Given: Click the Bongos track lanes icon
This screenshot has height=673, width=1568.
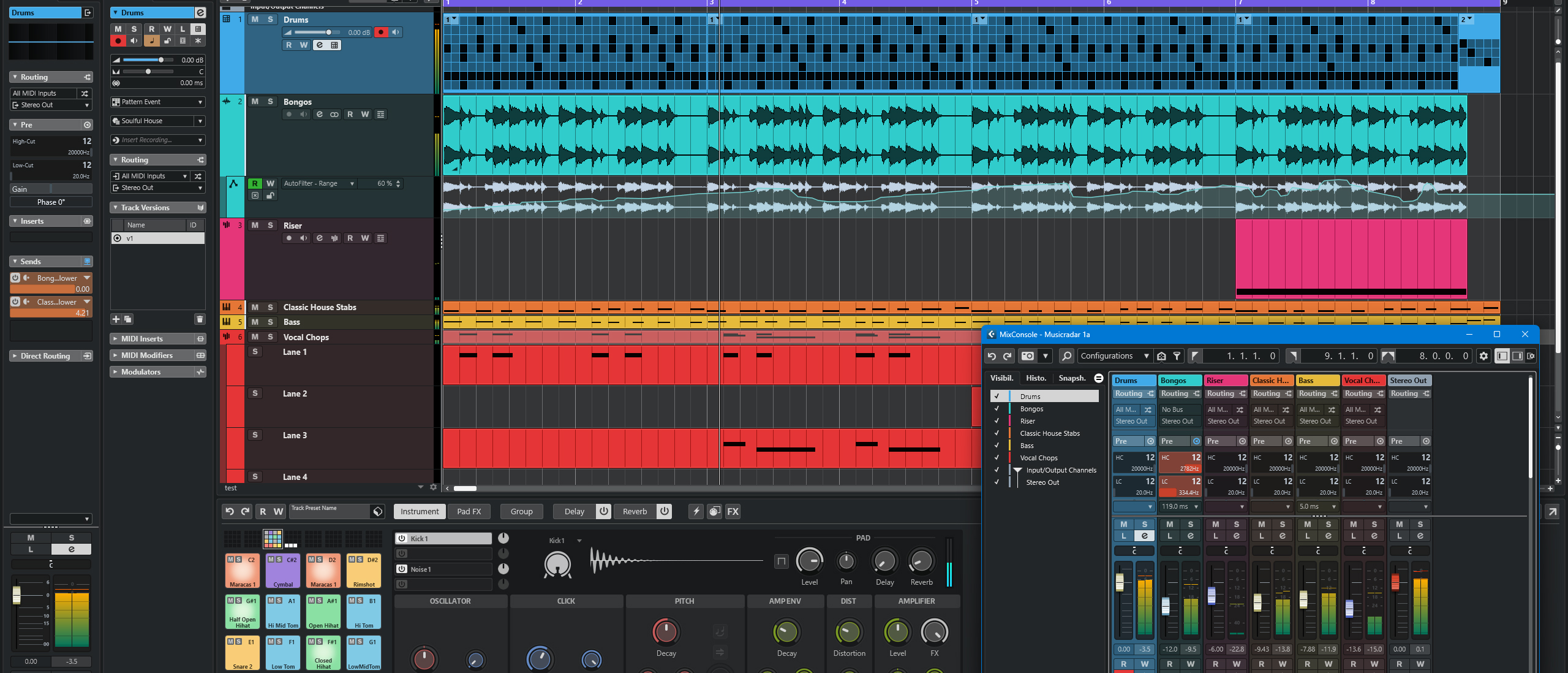Looking at the screenshot, I should pos(380,114).
